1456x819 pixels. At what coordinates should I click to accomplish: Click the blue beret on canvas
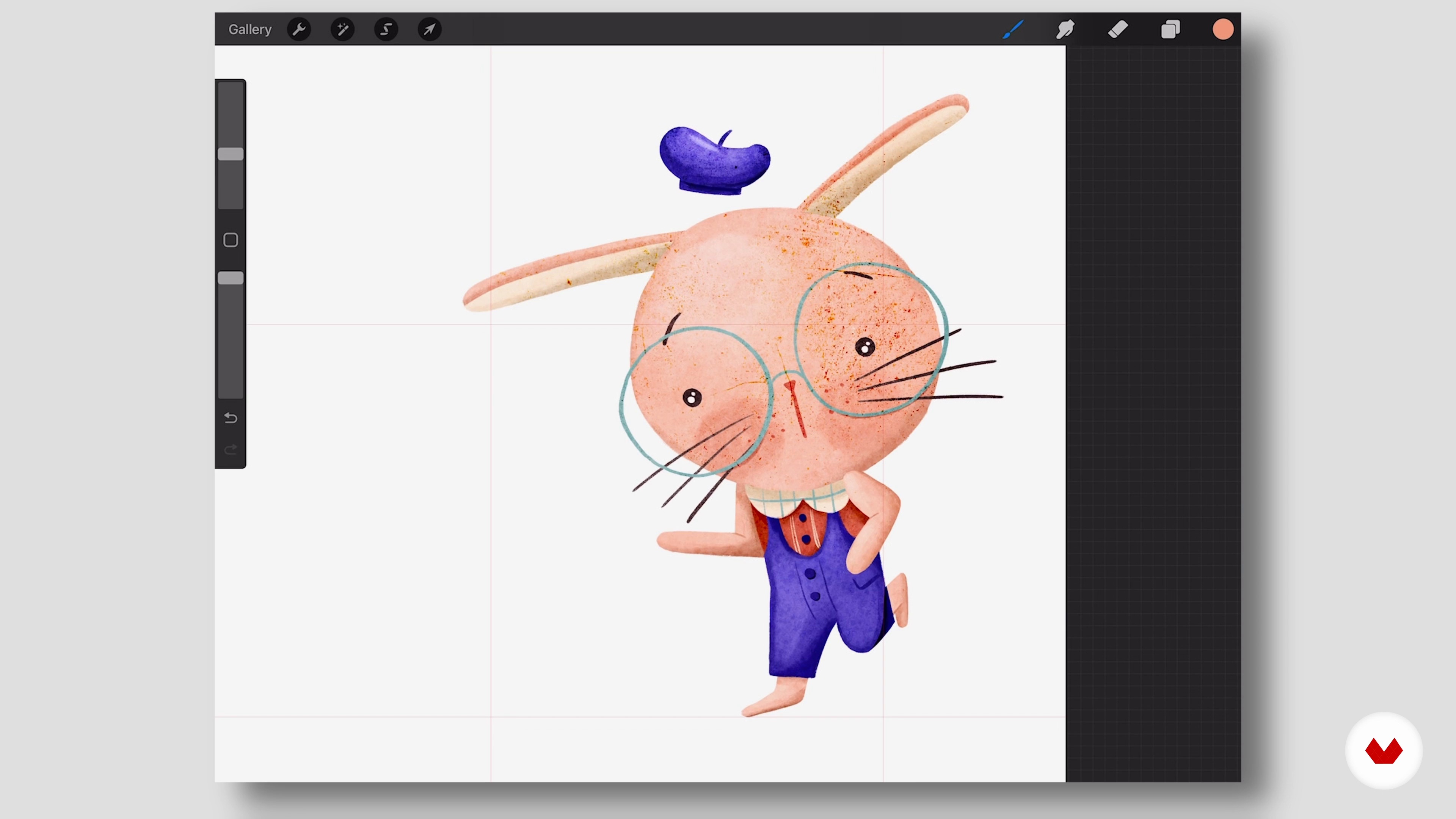(714, 161)
